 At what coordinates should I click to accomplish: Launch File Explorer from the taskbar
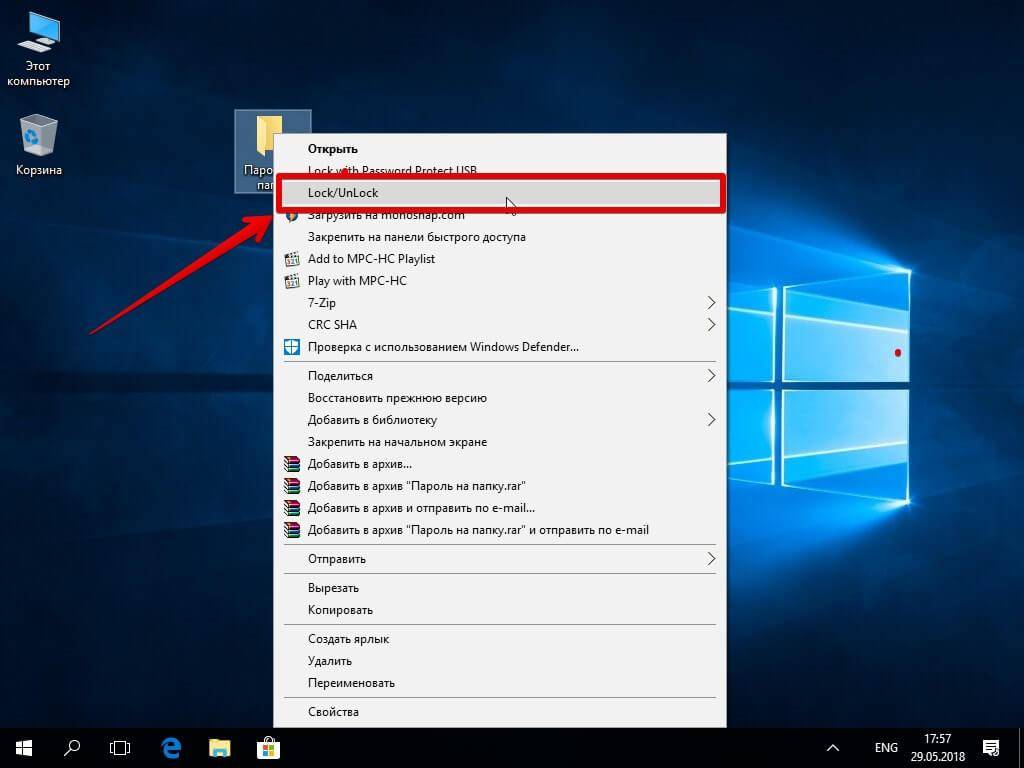[219, 748]
